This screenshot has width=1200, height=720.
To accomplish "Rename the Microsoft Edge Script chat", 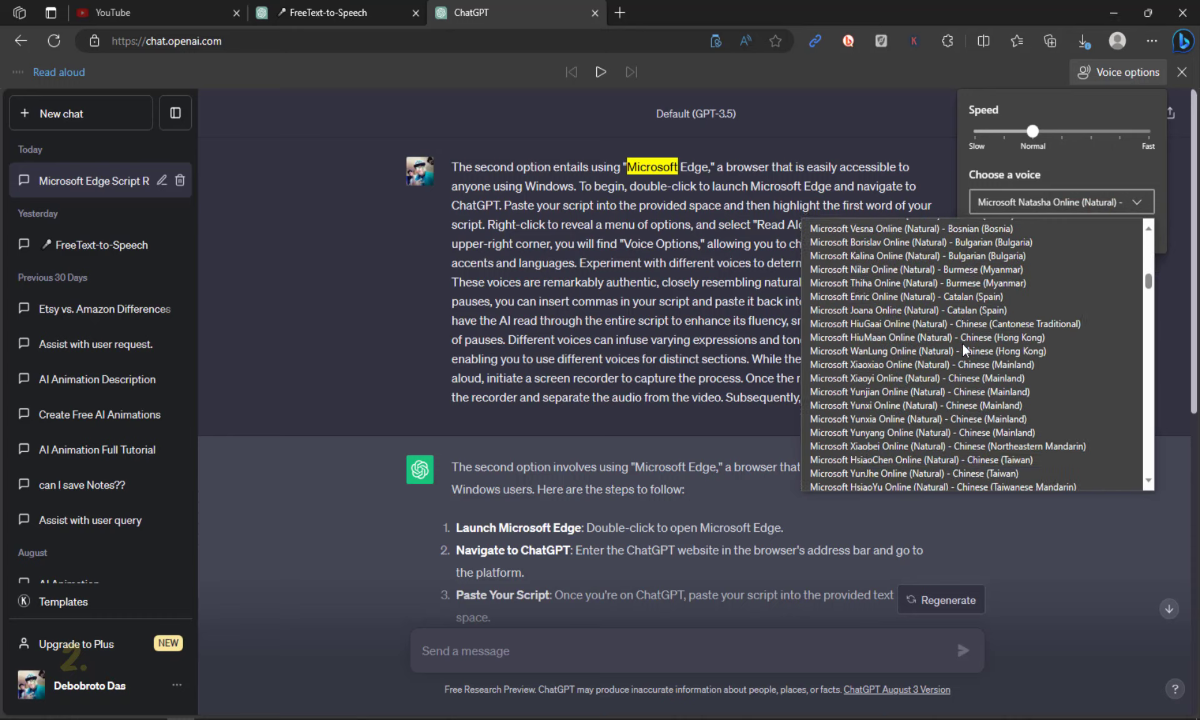I will pos(162,181).
